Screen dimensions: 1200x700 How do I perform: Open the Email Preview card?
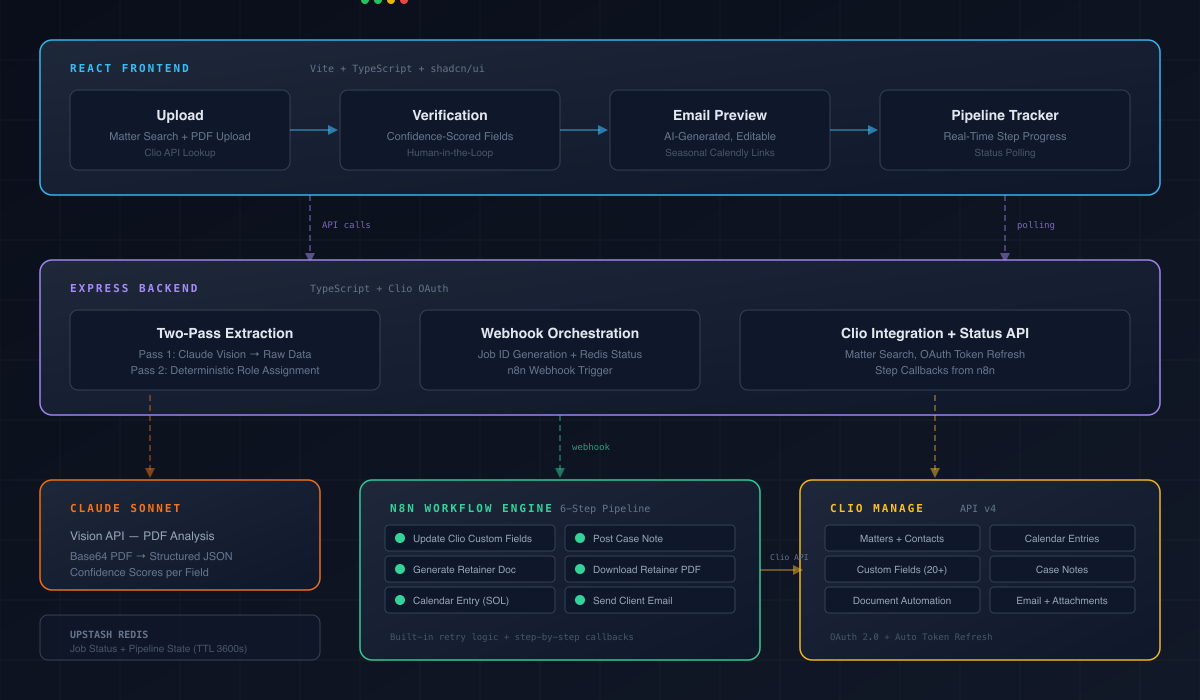point(720,130)
